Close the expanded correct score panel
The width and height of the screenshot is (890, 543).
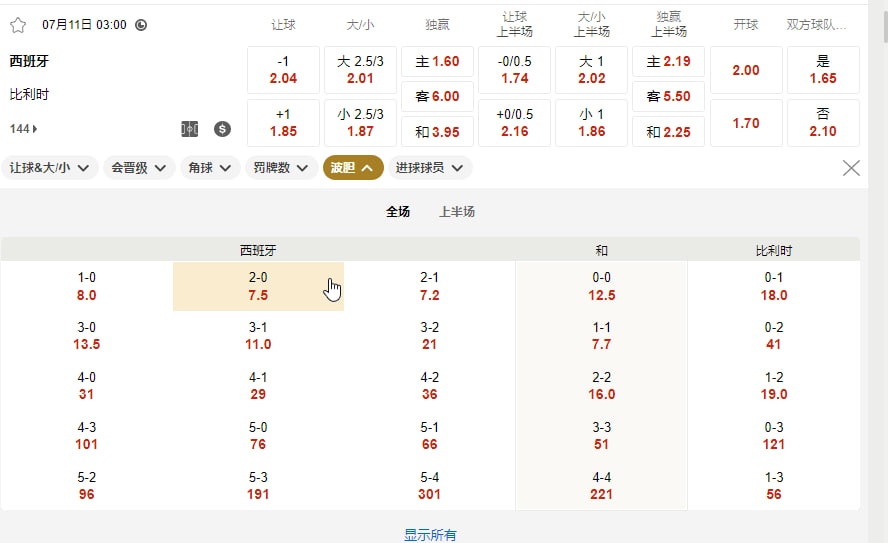coord(851,168)
